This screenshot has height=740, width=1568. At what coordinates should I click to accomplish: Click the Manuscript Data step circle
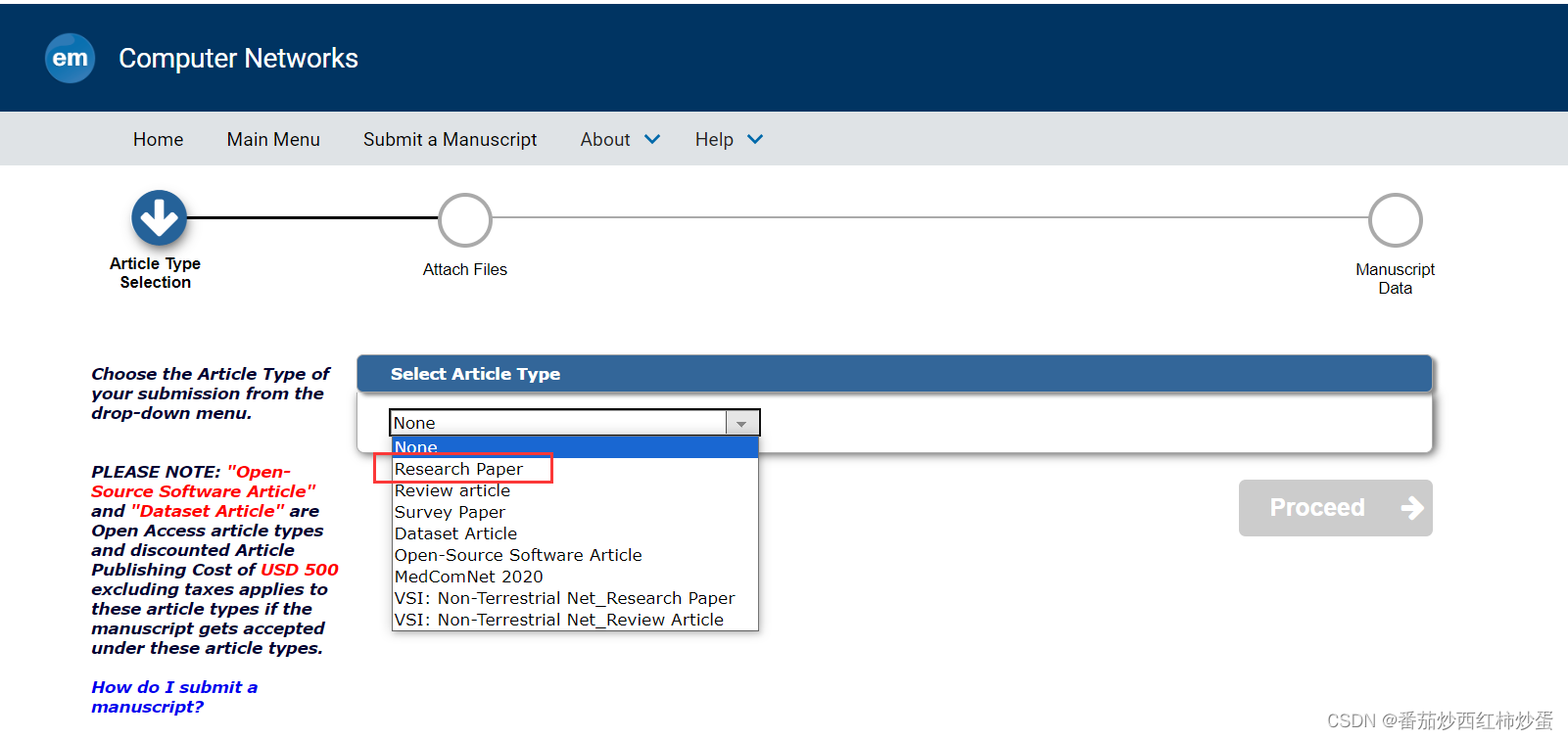(x=1395, y=220)
